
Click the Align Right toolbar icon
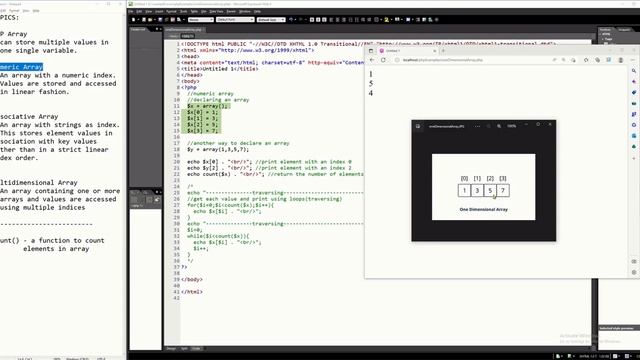344,20
